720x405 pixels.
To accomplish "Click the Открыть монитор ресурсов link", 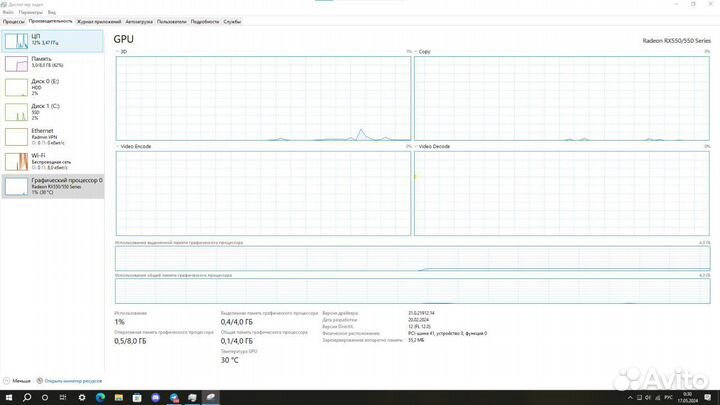I will coord(74,381).
